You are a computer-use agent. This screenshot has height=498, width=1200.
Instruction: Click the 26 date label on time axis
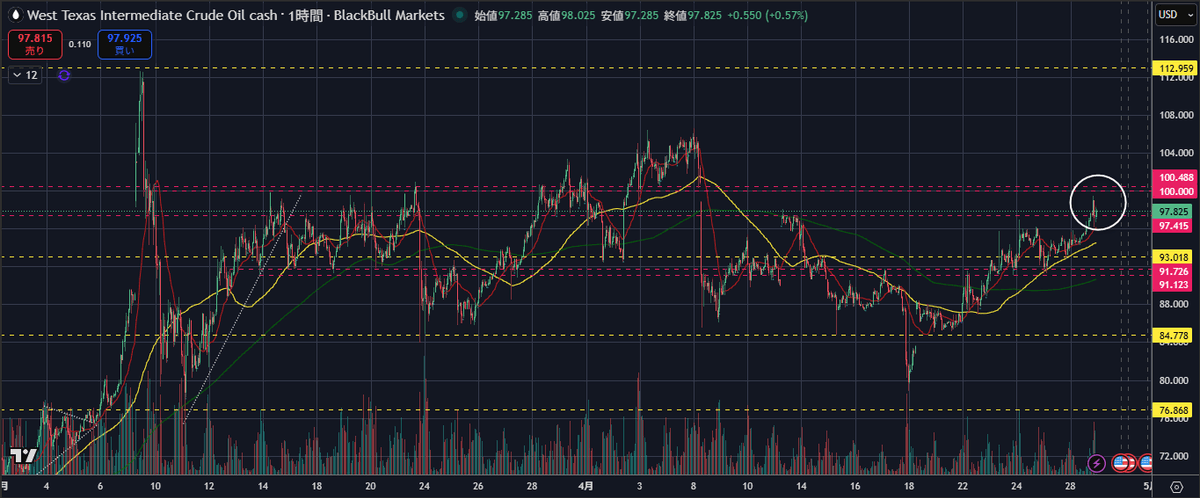pos(478,485)
